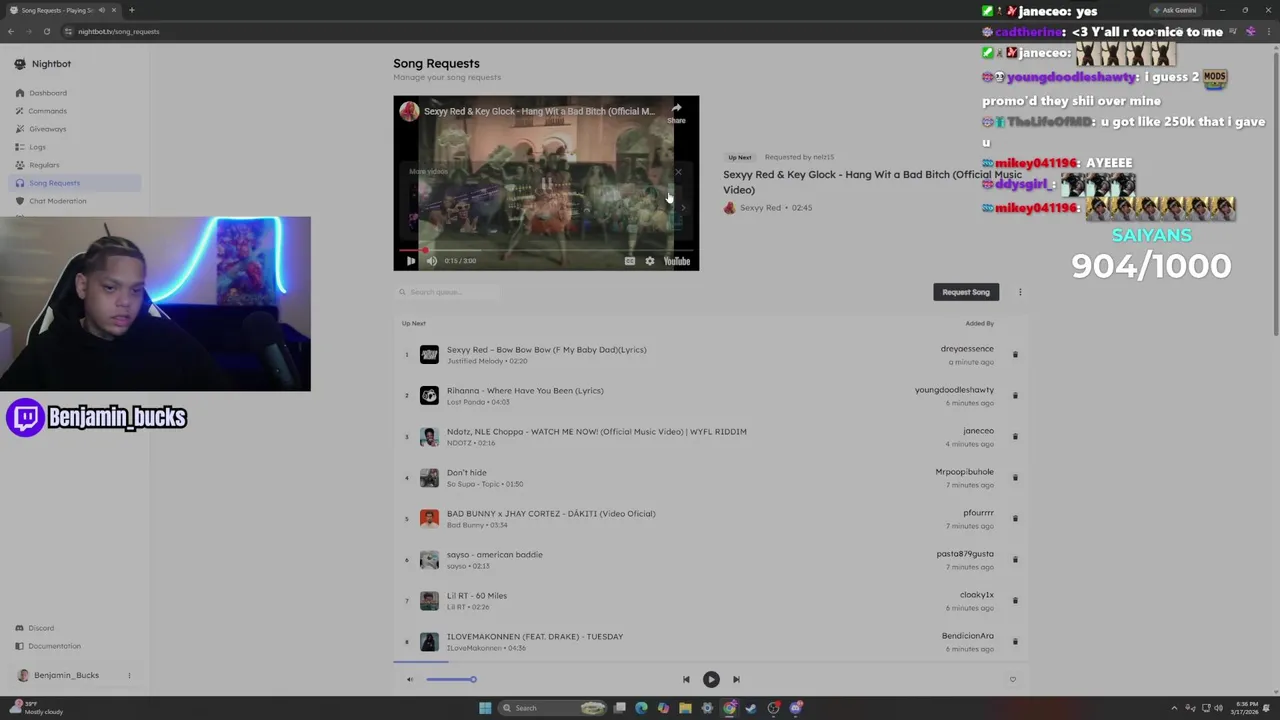Open the Windows Start menu
Screen dimensions: 1280x720
485,708
